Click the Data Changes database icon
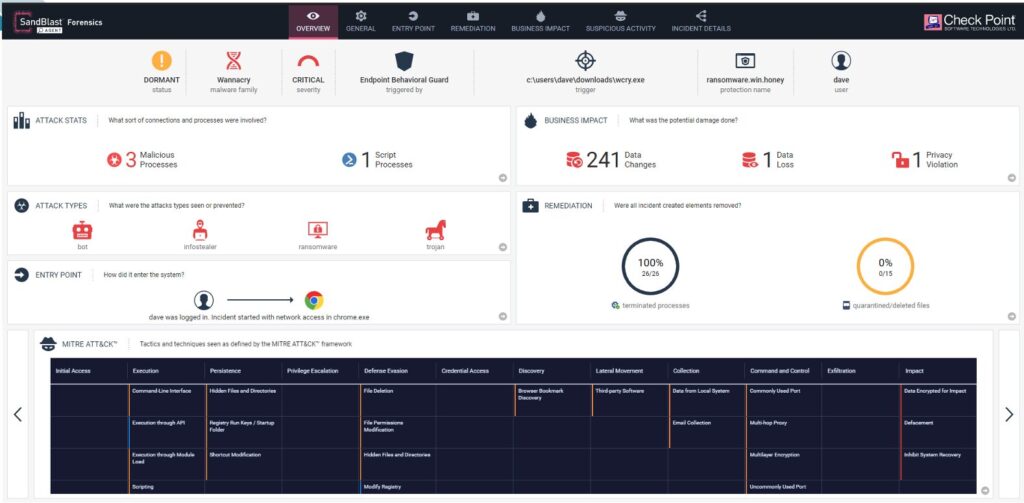The width and height of the screenshot is (1024, 503). click(575, 159)
